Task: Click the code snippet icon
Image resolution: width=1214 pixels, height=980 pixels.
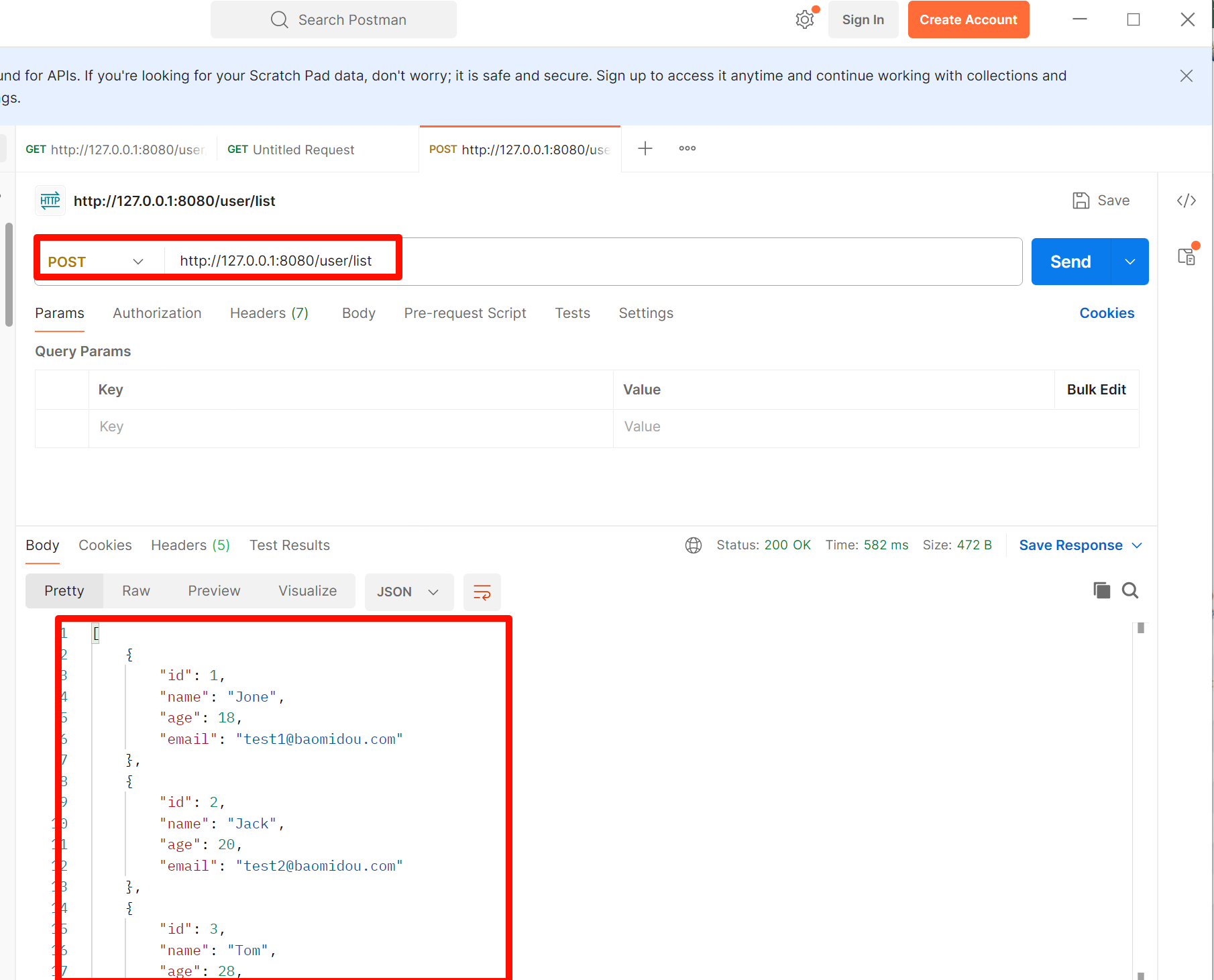Action: pos(1186,201)
